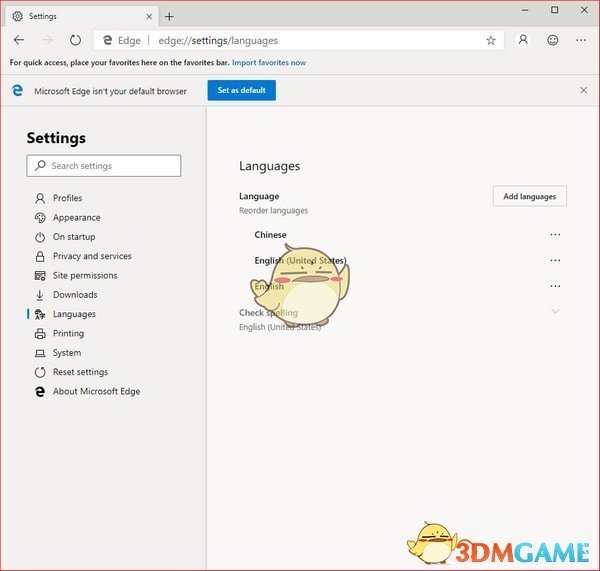Open Printing settings page
600x571 pixels.
[68, 334]
